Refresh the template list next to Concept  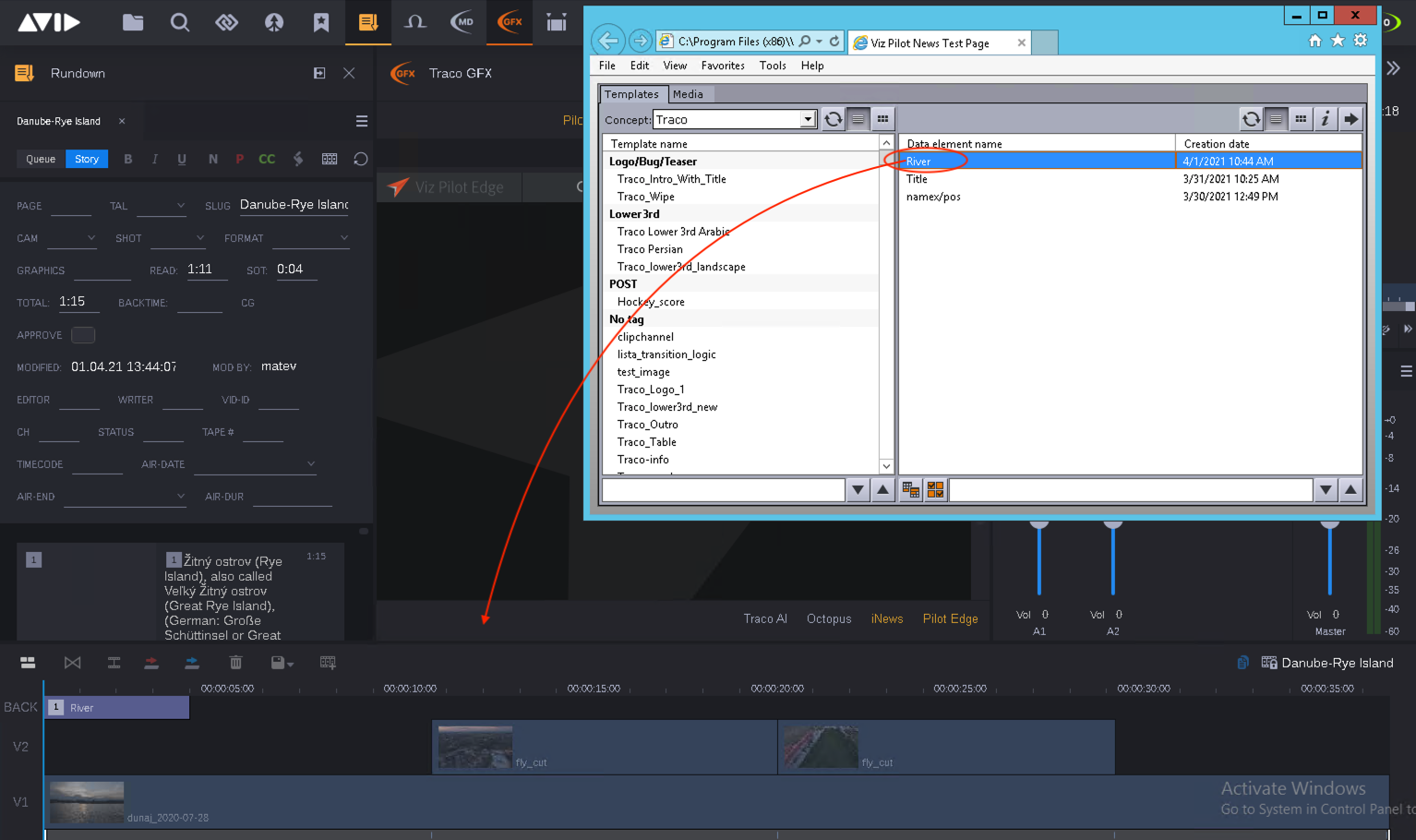(x=834, y=119)
